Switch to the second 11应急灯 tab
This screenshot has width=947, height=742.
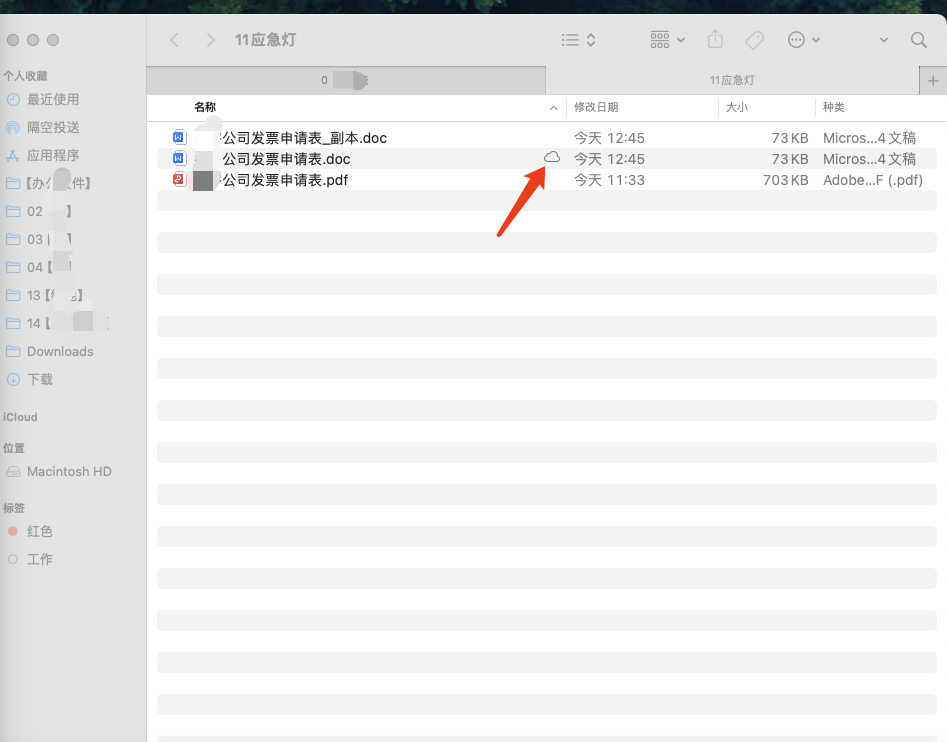[731, 80]
